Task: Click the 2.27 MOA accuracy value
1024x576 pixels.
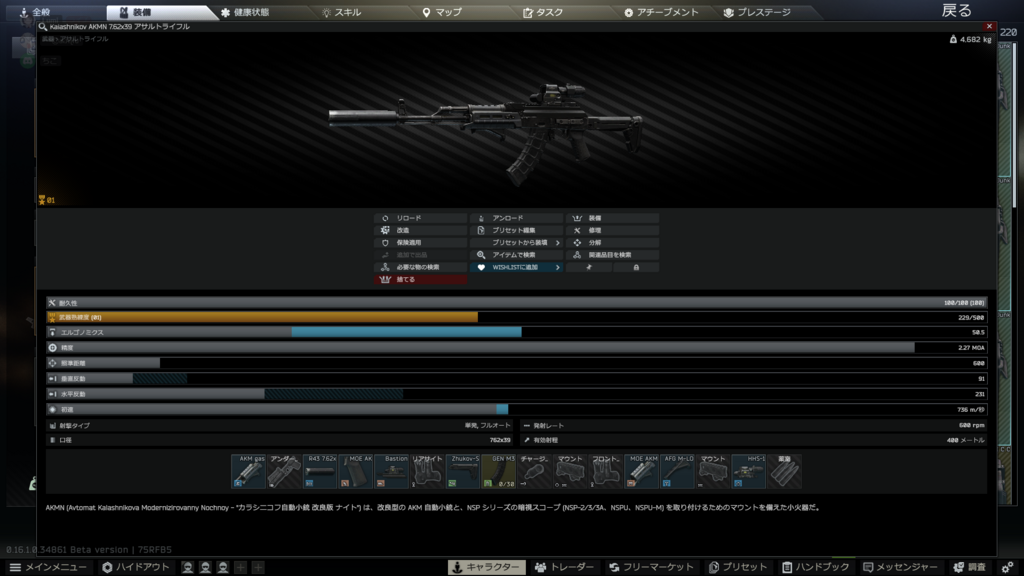Action: tap(971, 348)
